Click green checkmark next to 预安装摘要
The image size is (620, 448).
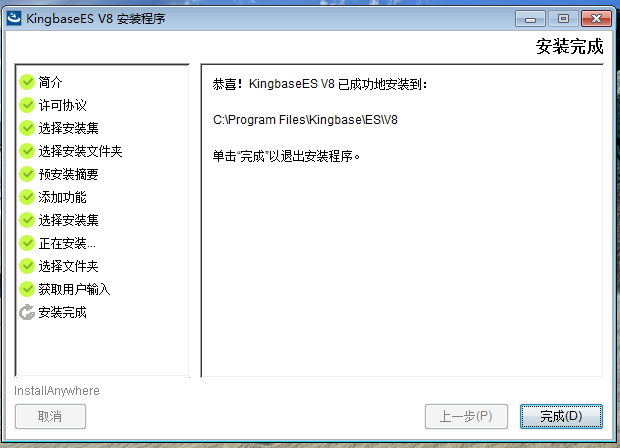point(27,174)
